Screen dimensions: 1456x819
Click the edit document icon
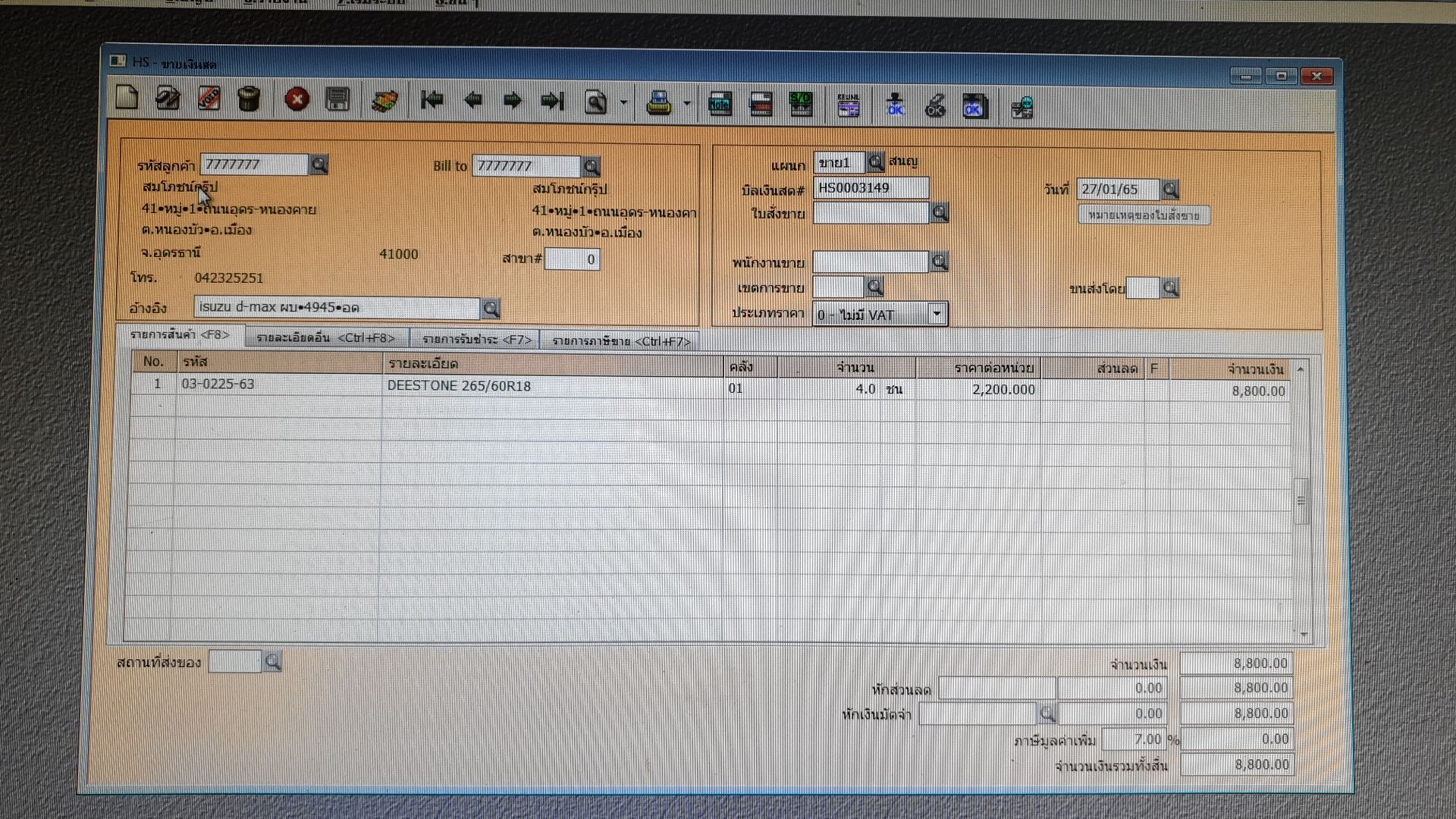click(168, 99)
